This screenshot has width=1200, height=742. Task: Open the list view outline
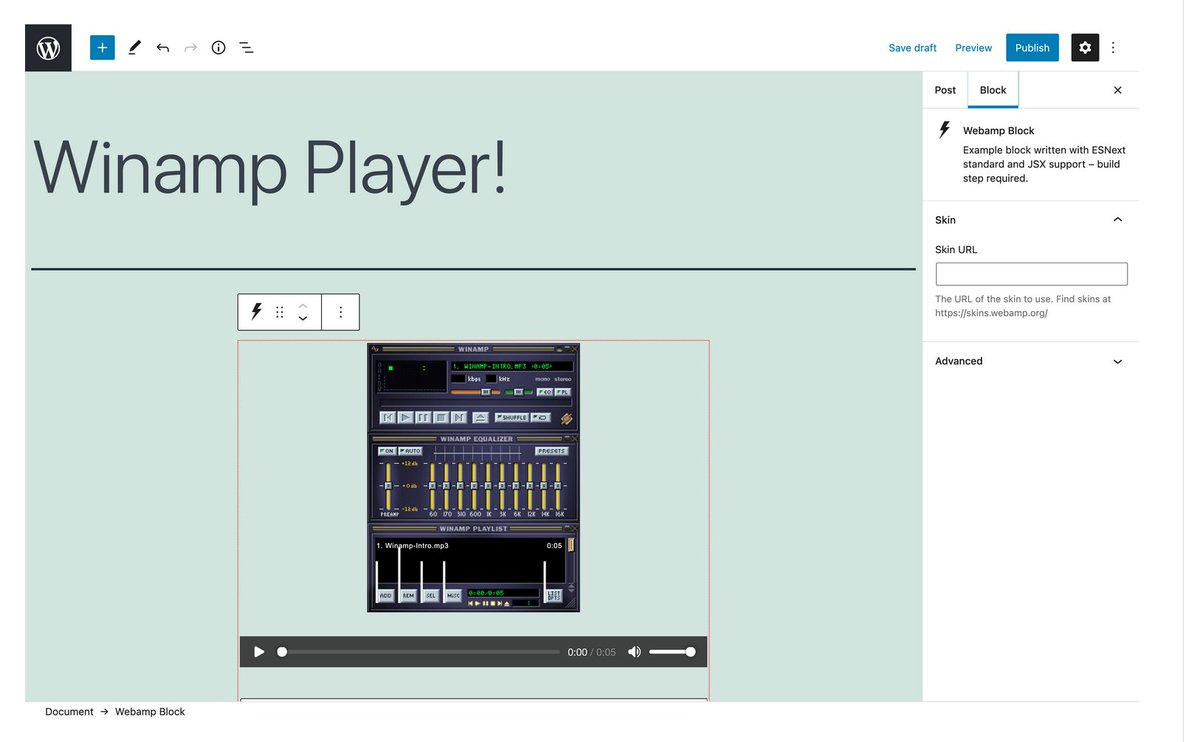(246, 47)
